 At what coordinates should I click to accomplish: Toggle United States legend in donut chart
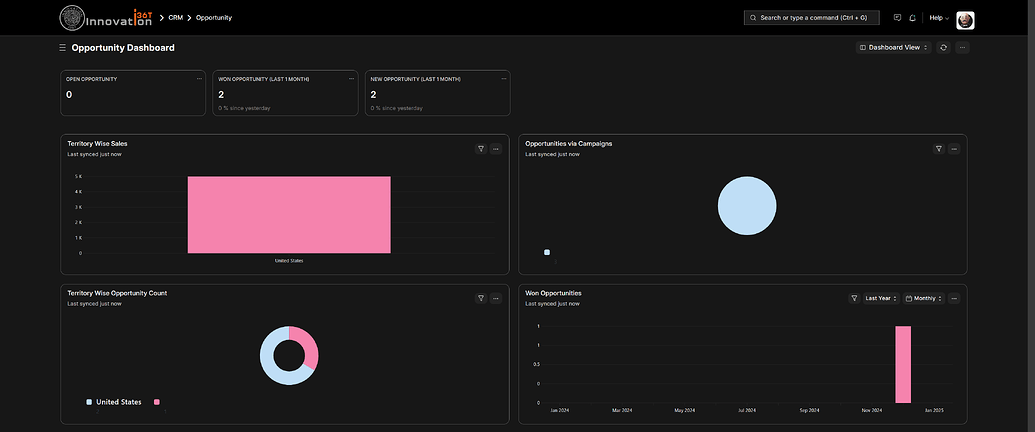(x=117, y=402)
